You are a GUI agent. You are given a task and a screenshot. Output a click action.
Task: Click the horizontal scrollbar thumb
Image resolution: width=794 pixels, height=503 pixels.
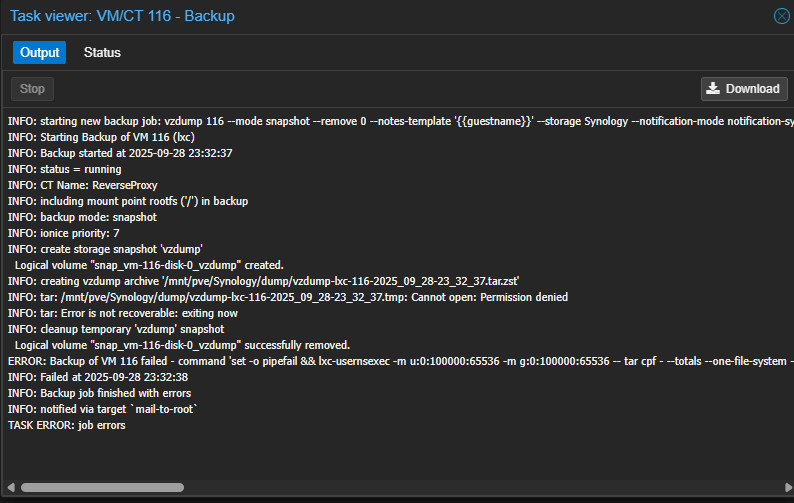point(102,487)
